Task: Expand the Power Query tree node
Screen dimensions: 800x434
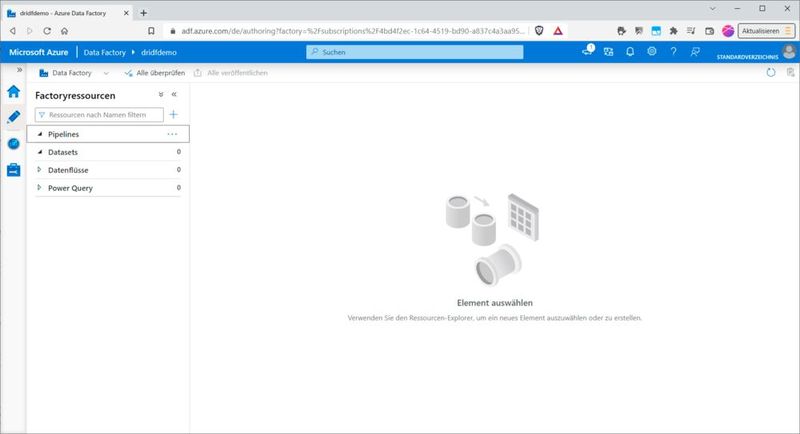Action: coord(39,188)
